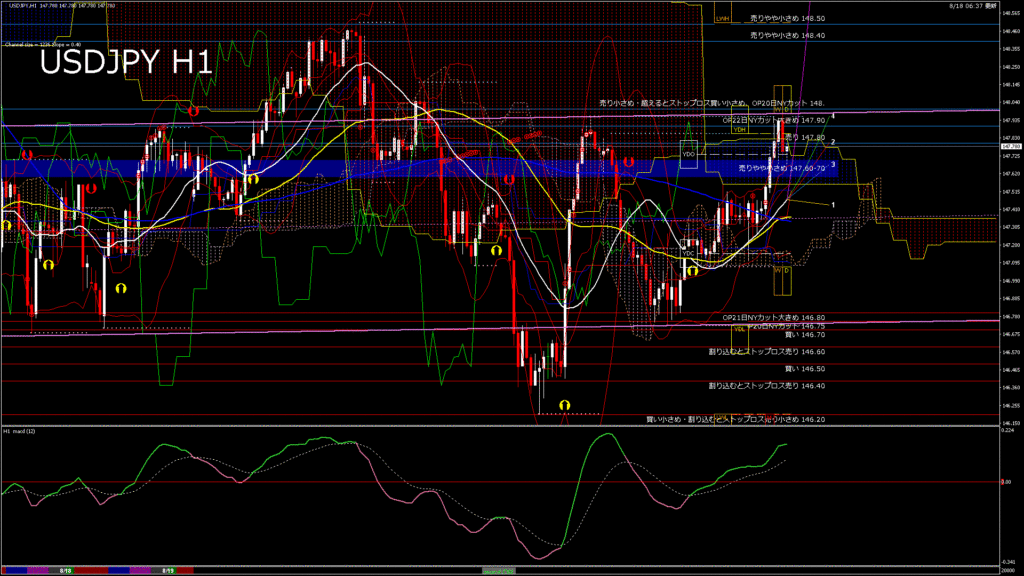Select the 売りやや小さめ 148.50 level label

coord(787,19)
